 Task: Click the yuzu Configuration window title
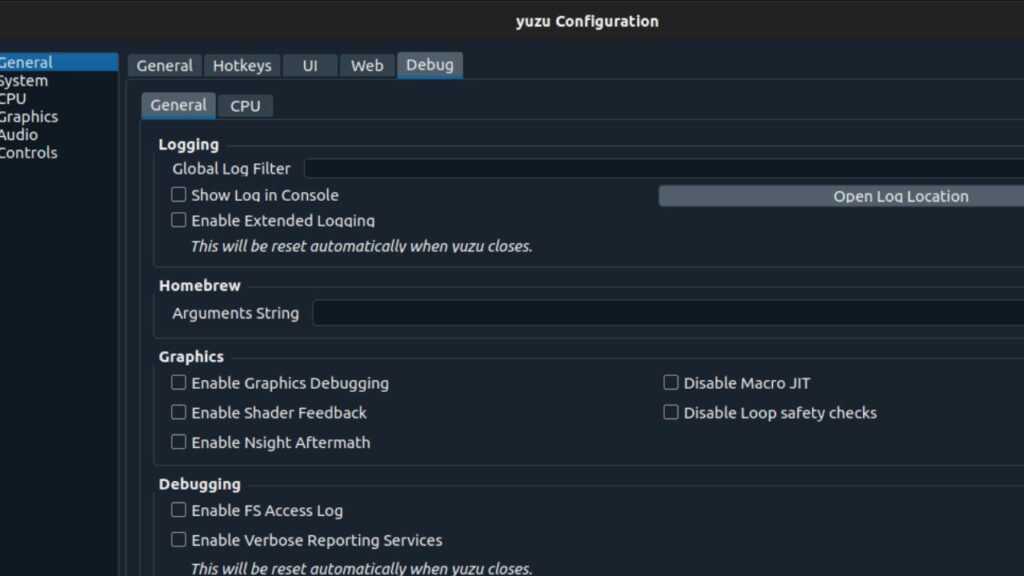click(587, 21)
